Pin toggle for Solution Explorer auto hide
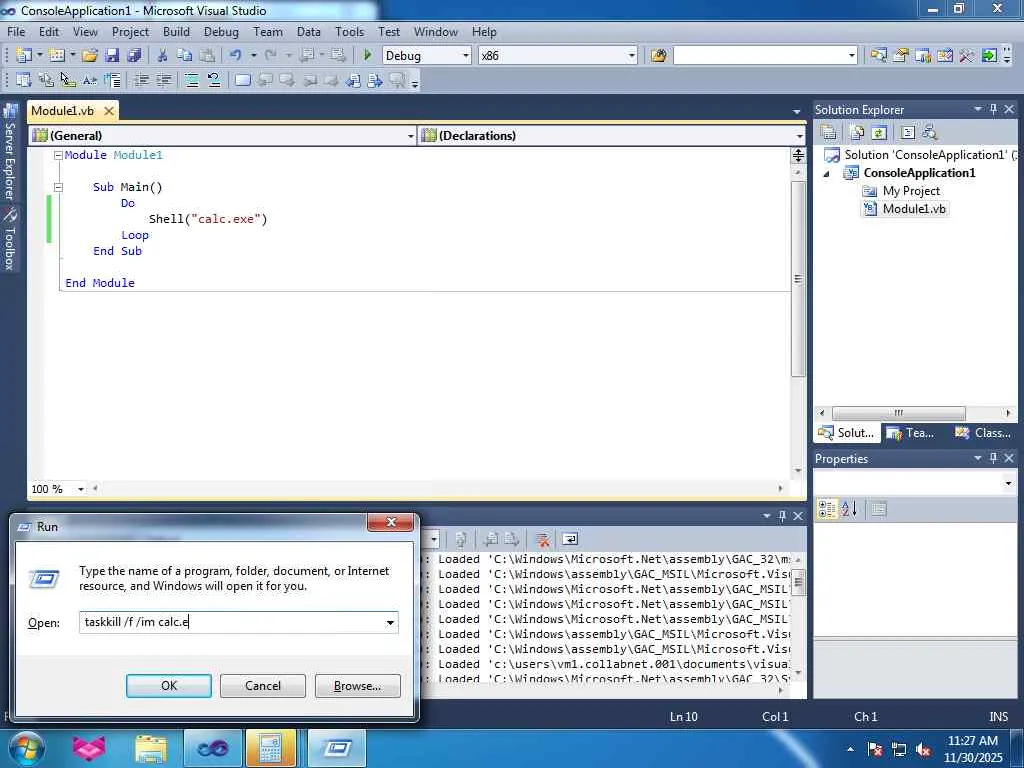This screenshot has width=1024, height=768. click(993, 110)
